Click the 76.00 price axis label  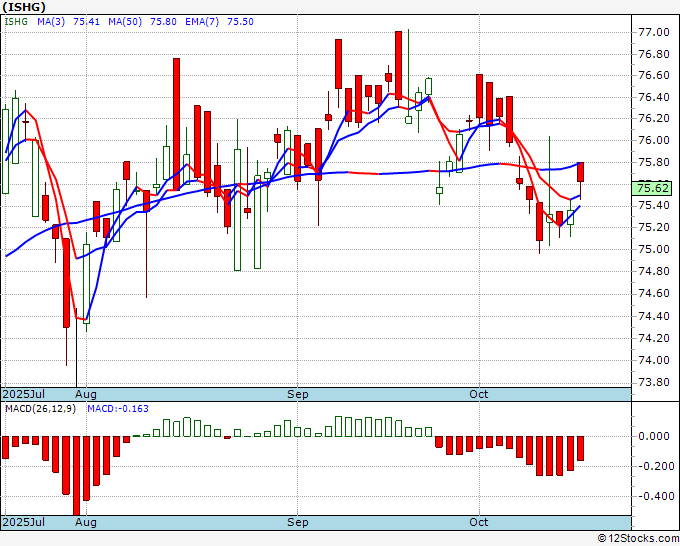click(654, 140)
